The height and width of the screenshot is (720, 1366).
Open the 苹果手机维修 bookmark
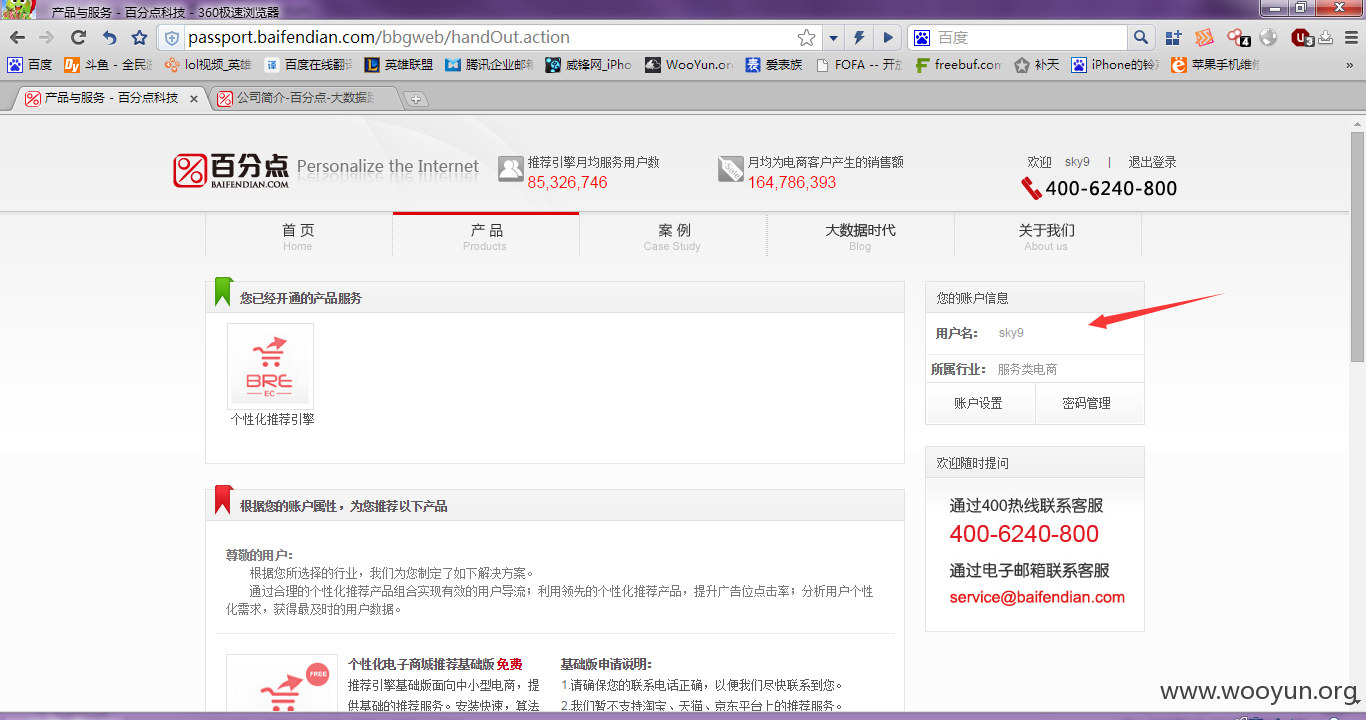click(1215, 65)
